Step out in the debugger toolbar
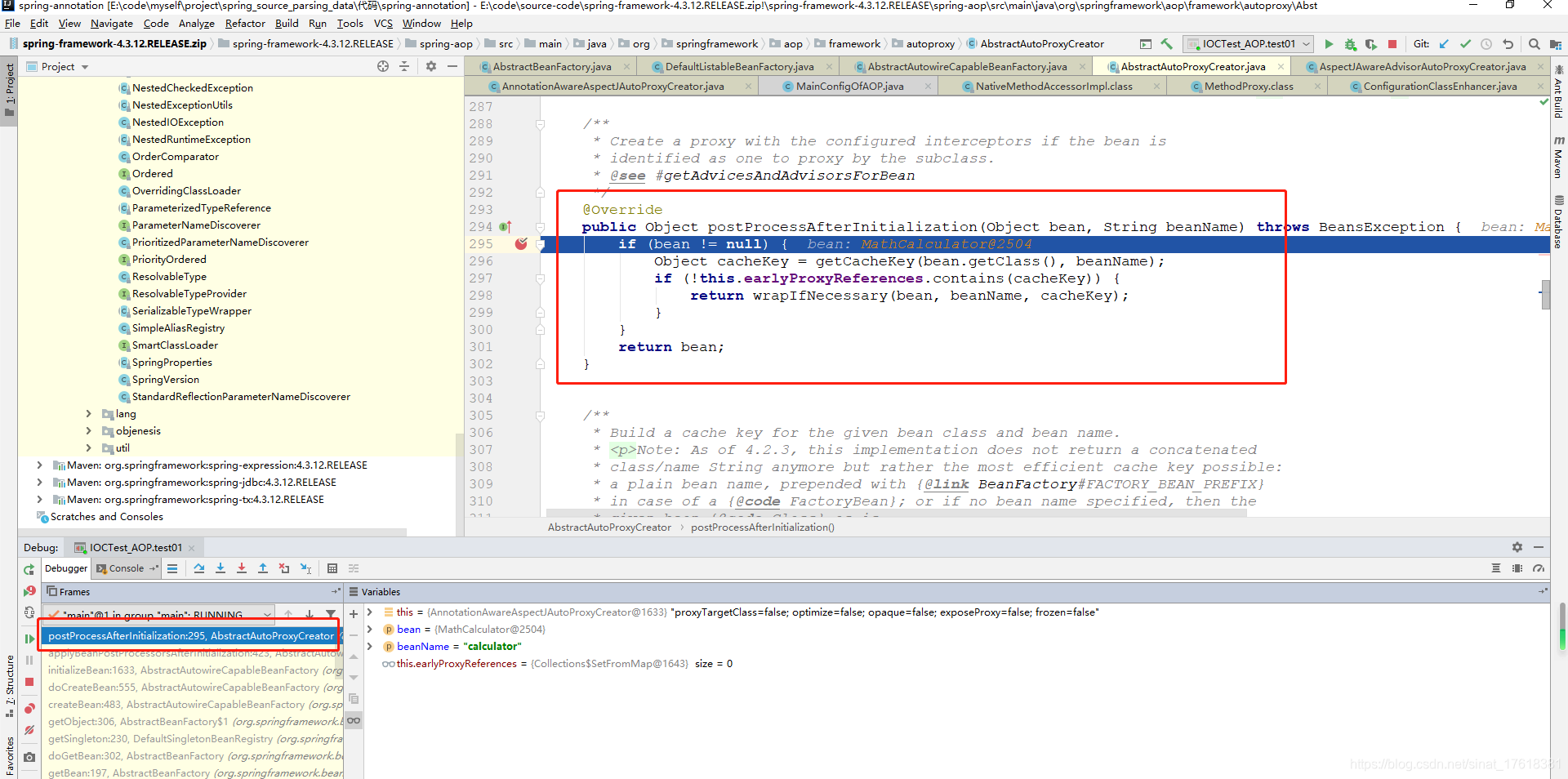 263,568
